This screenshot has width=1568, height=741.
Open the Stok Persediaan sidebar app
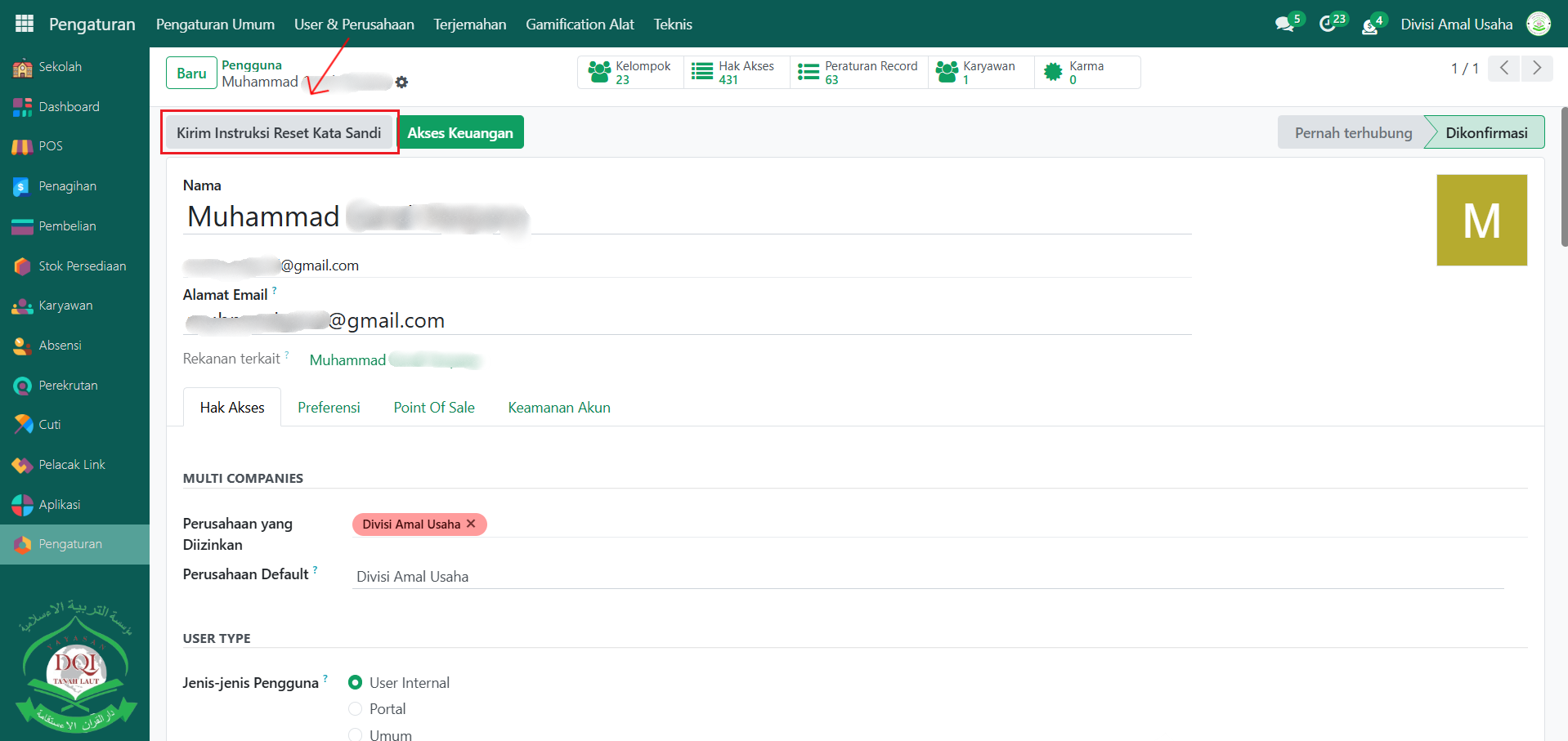82,266
